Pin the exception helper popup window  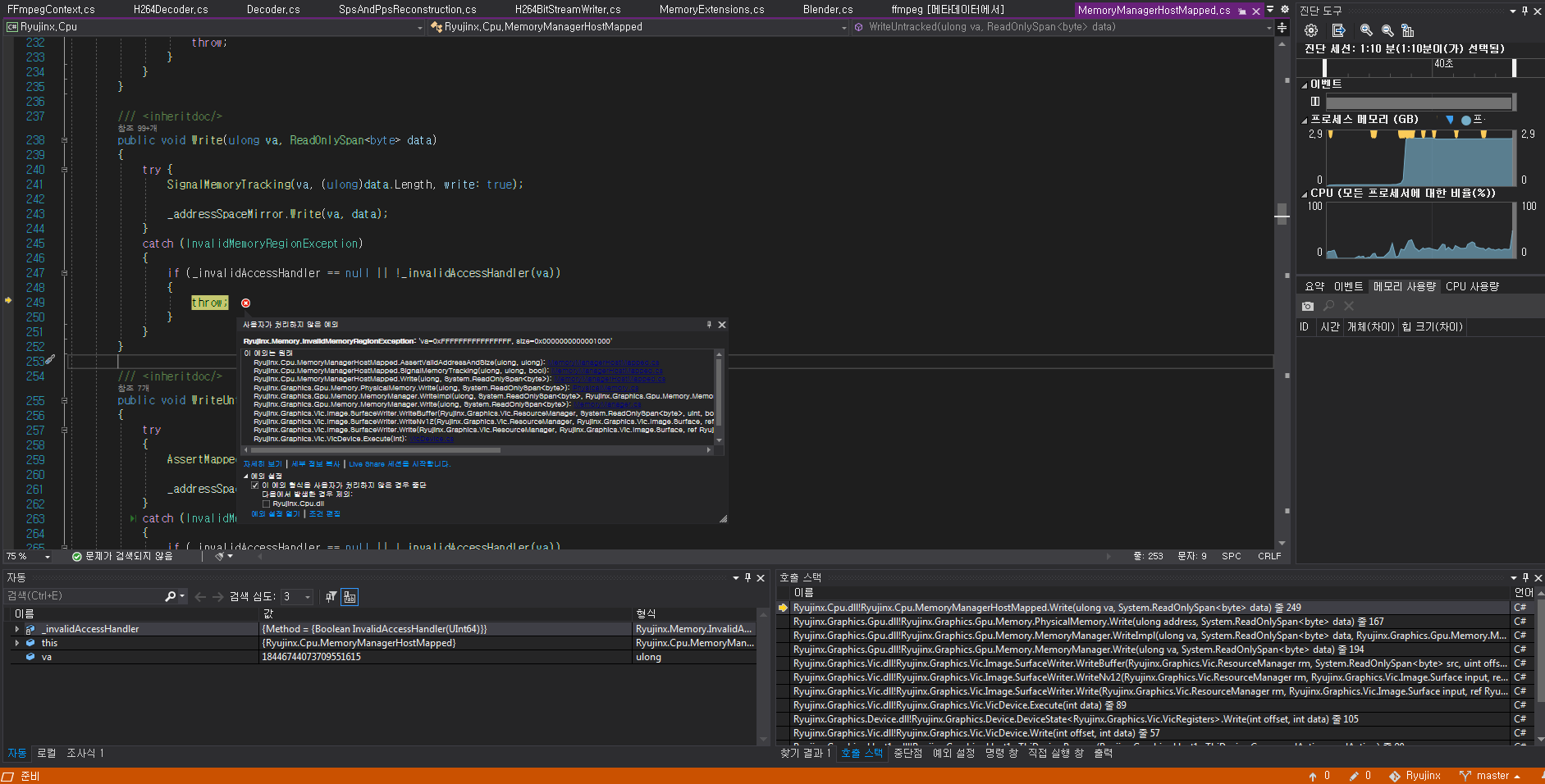coord(708,325)
